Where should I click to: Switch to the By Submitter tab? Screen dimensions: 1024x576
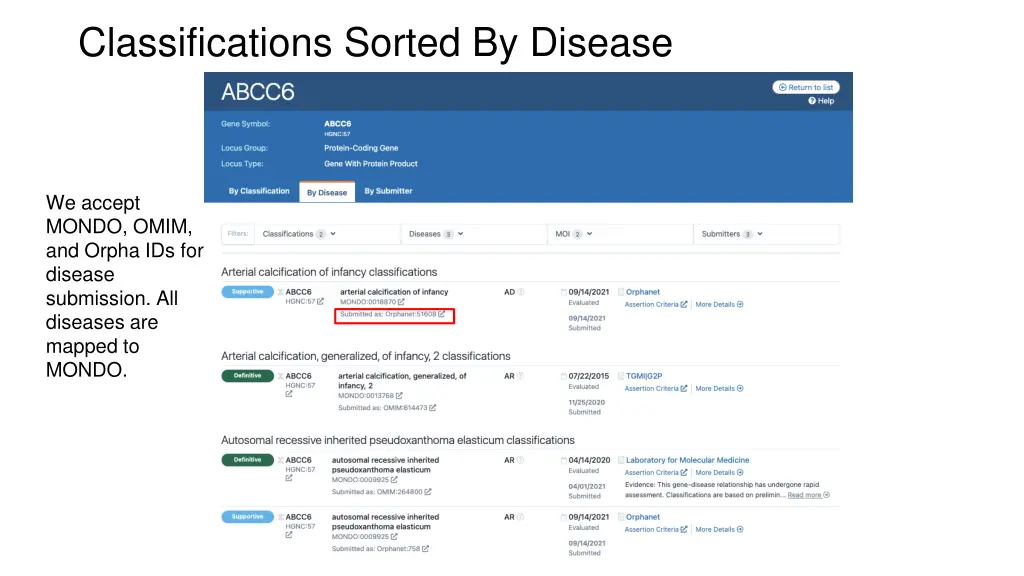click(x=388, y=191)
